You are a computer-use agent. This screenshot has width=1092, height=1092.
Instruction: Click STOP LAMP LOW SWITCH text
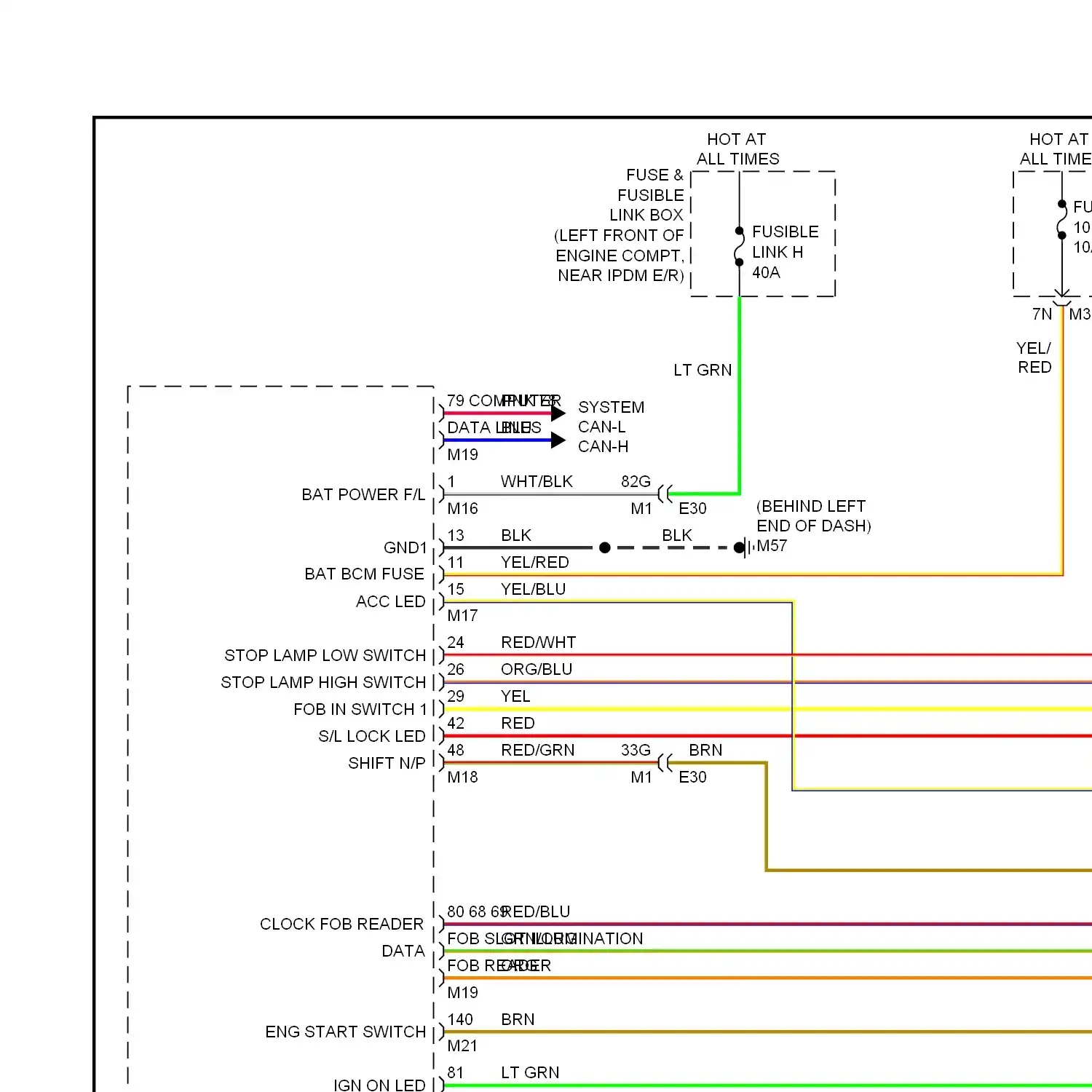click(325, 655)
